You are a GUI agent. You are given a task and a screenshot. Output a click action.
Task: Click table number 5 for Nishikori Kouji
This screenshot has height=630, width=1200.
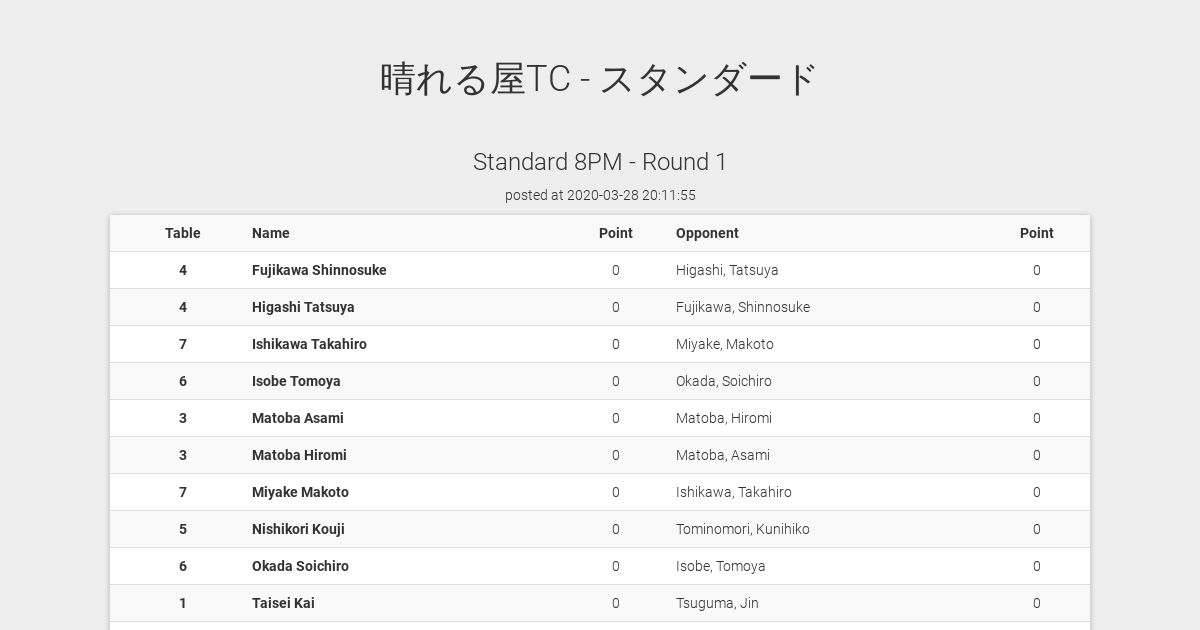pos(183,529)
